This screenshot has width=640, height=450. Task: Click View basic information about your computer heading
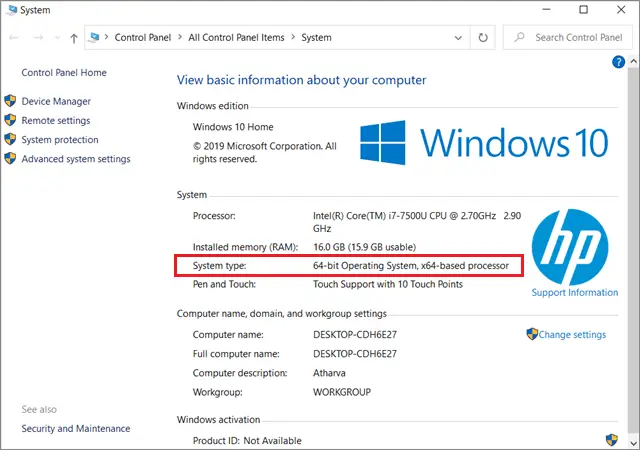pyautogui.click(x=301, y=80)
